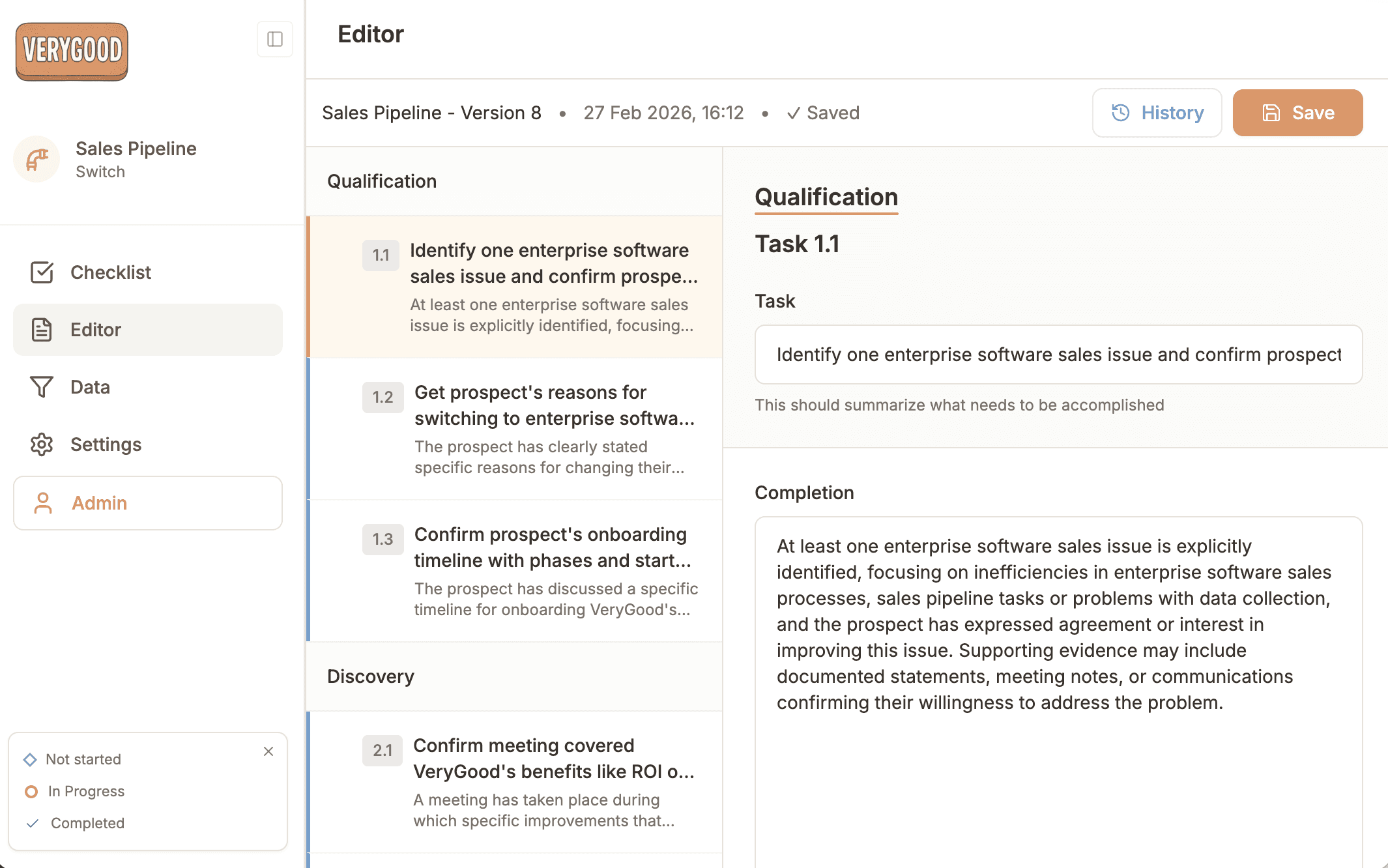The width and height of the screenshot is (1388, 868).
Task: Click the Admin person icon
Action: coord(43,503)
